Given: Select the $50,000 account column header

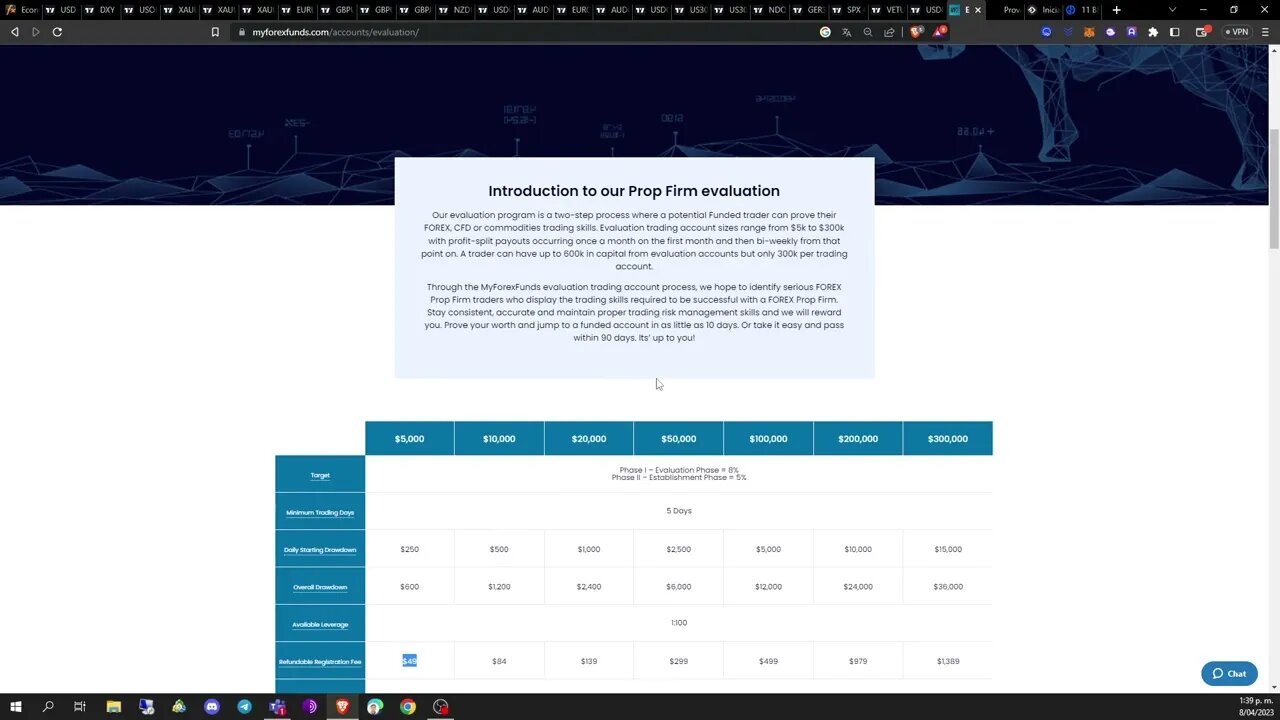Looking at the screenshot, I should pos(678,438).
